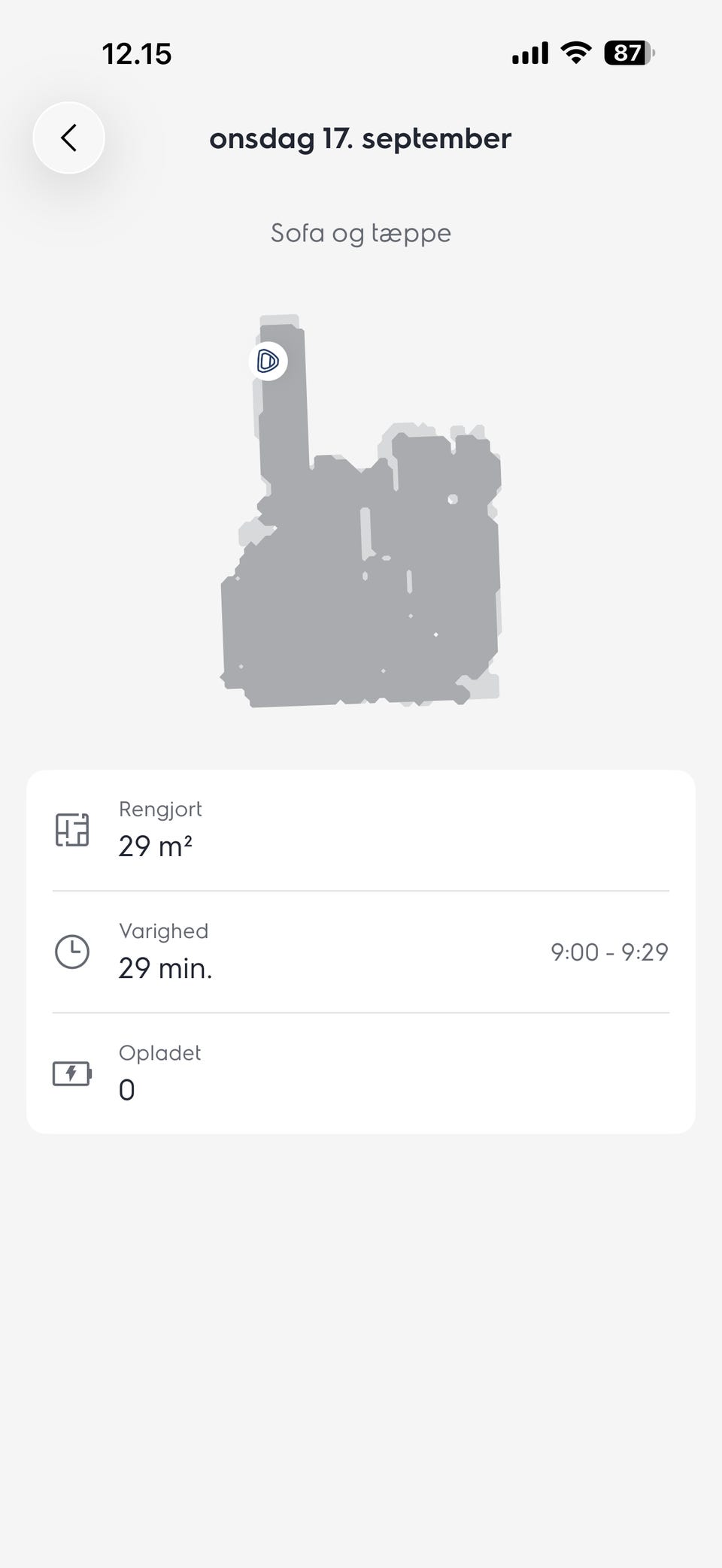The width and height of the screenshot is (722, 1568).
Task: Tap the back arrow button
Action: point(68,138)
